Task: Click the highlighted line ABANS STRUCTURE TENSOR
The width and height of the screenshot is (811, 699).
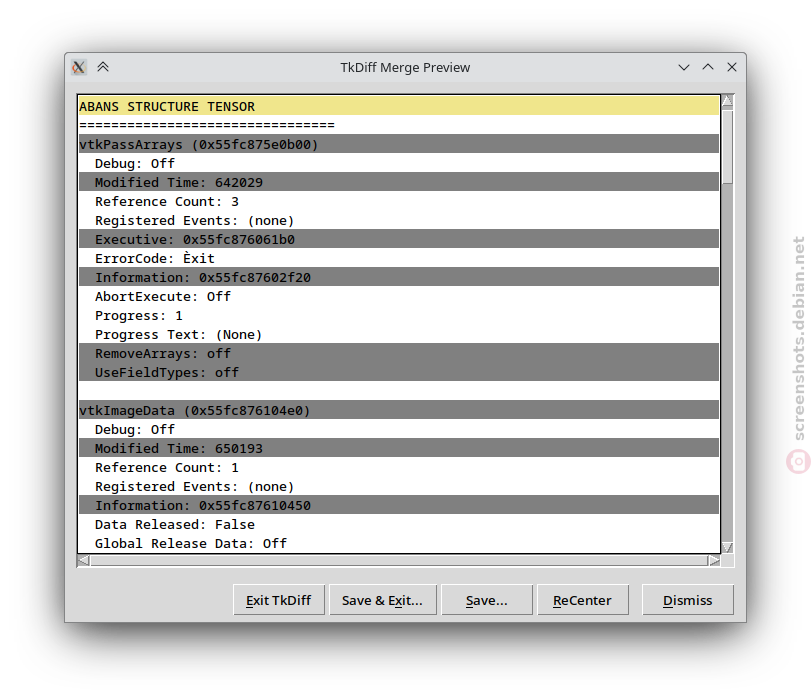Action: pos(399,107)
